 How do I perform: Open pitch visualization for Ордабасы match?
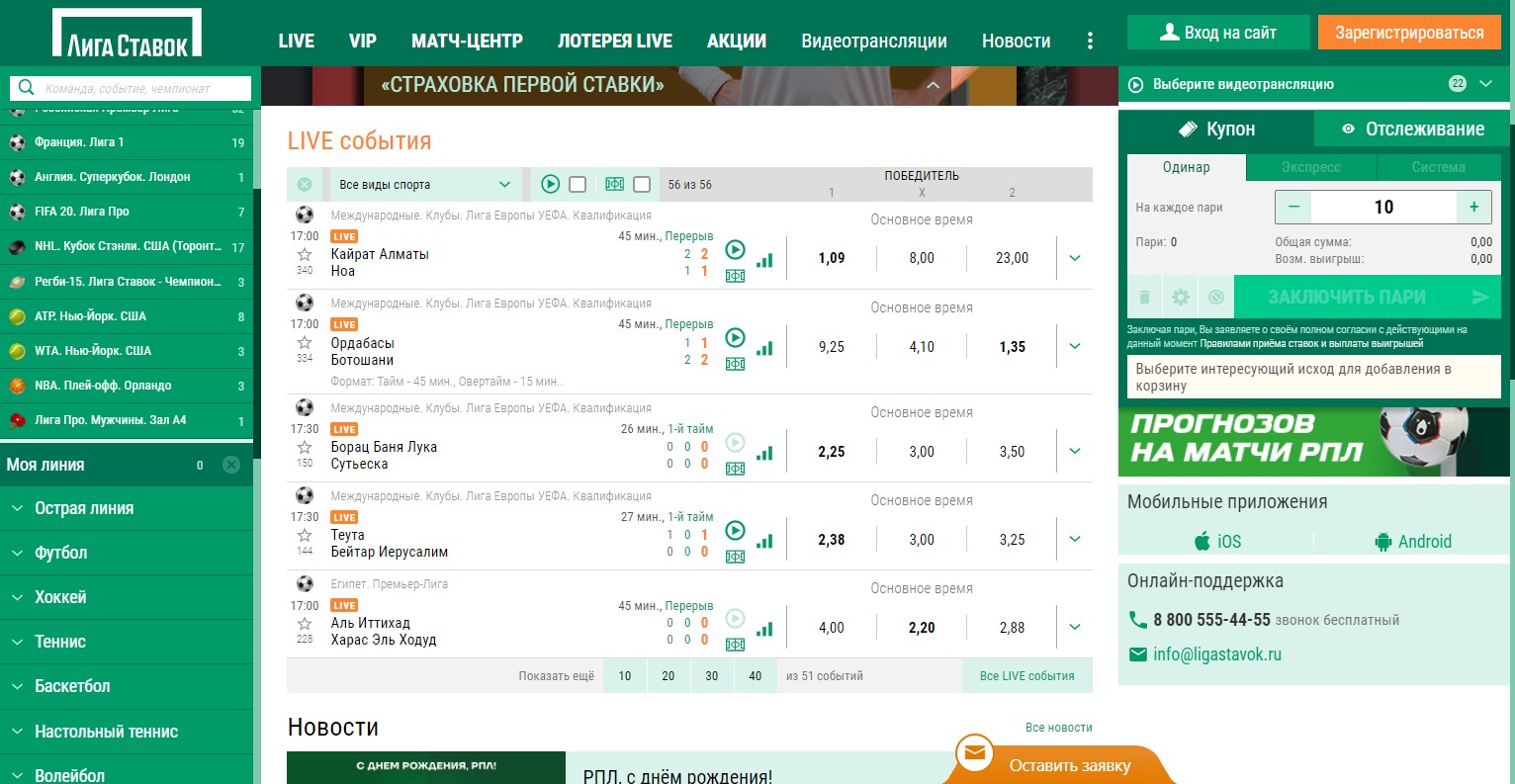tap(735, 364)
